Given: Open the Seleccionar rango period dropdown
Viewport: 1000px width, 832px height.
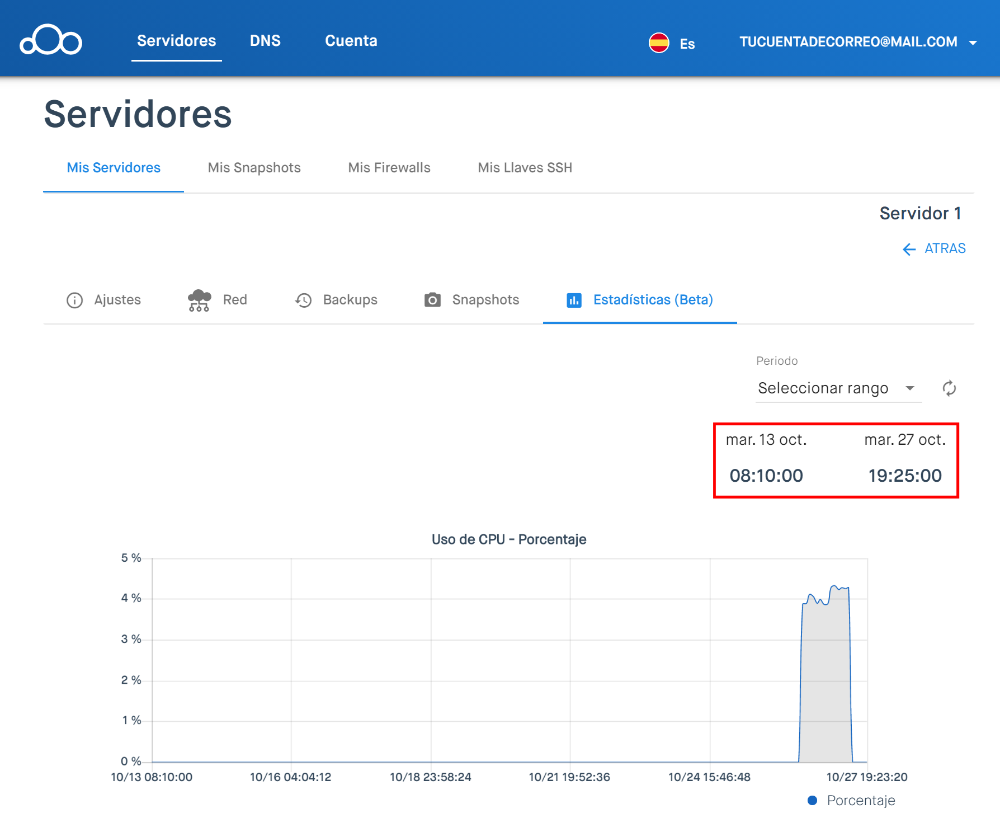Looking at the screenshot, I should tap(838, 388).
